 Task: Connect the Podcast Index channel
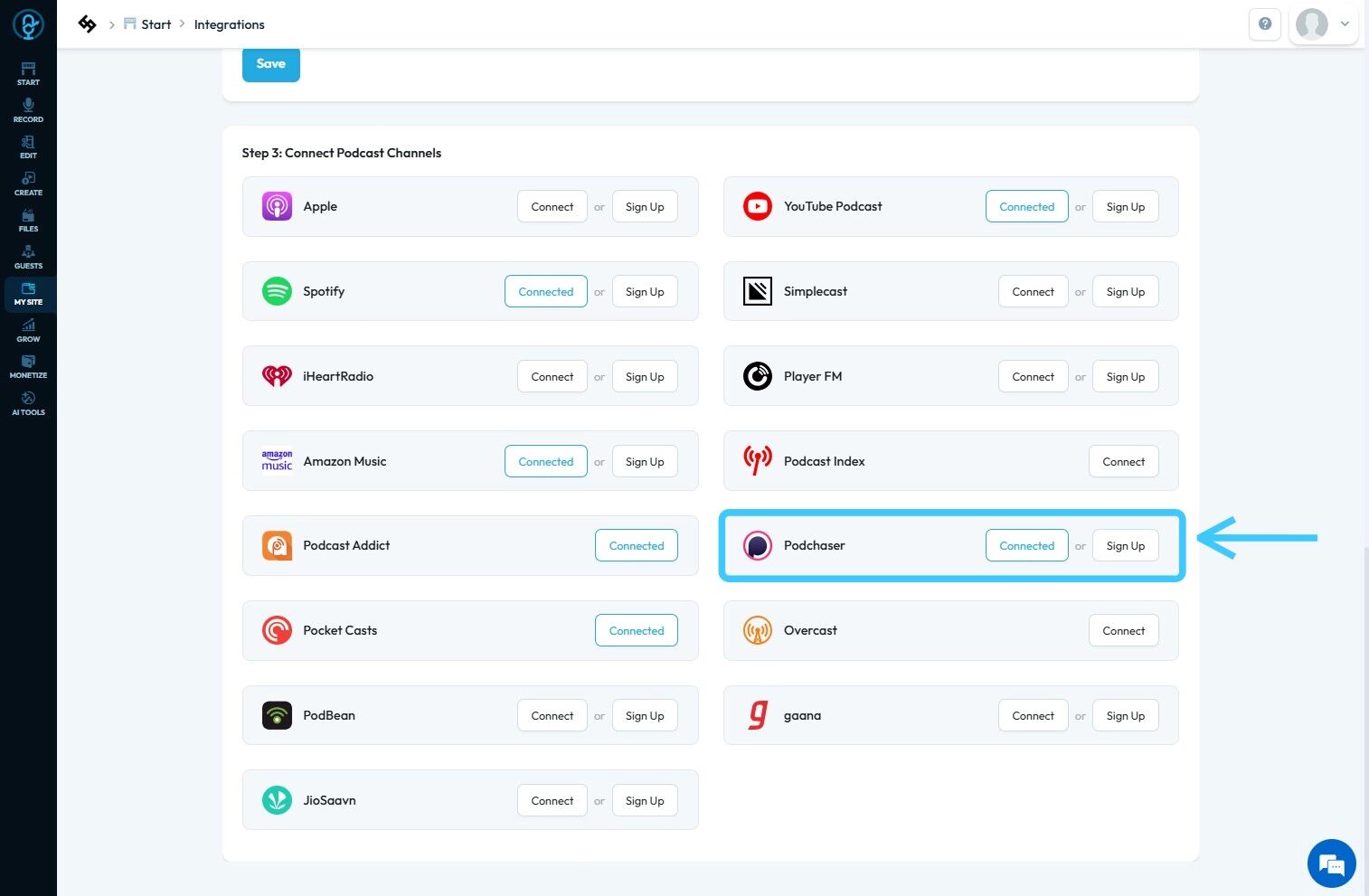[1124, 462]
